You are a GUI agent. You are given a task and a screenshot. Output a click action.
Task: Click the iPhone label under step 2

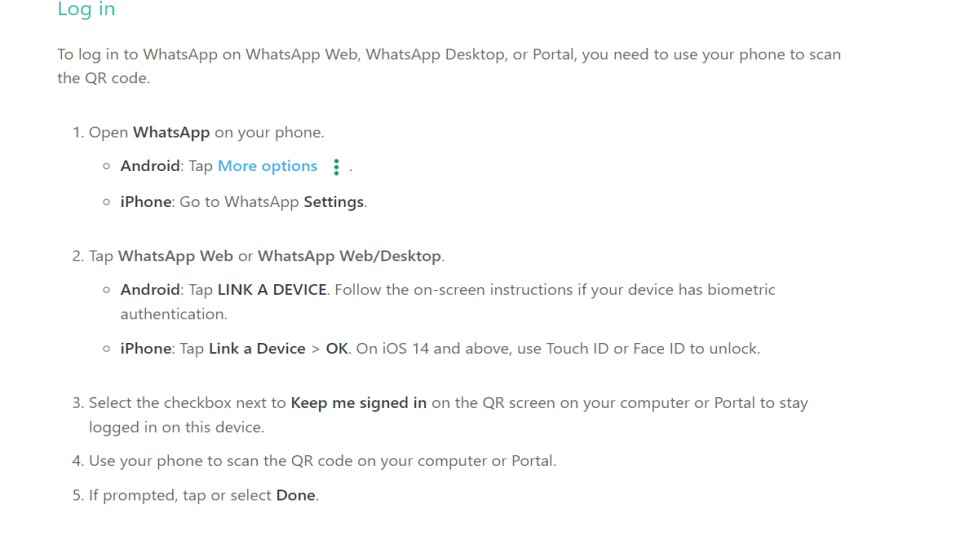[146, 348]
